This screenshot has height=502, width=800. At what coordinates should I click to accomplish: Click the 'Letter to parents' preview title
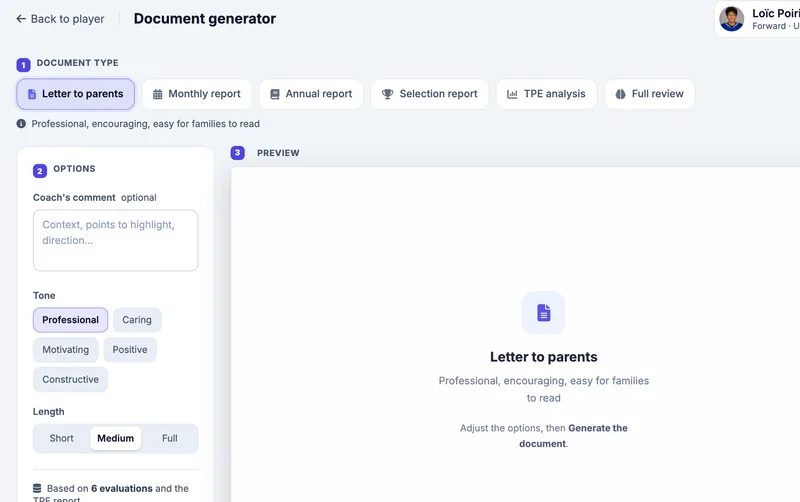543,357
